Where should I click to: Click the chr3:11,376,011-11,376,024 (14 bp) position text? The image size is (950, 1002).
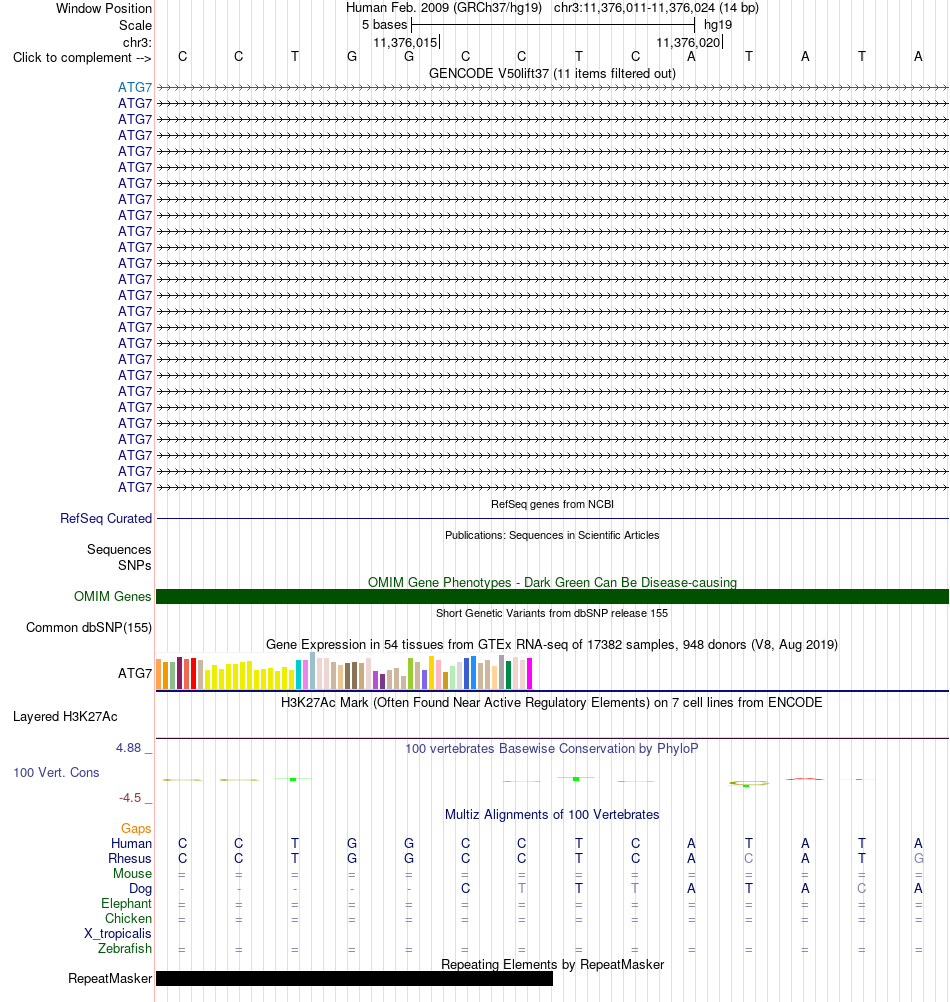656,8
